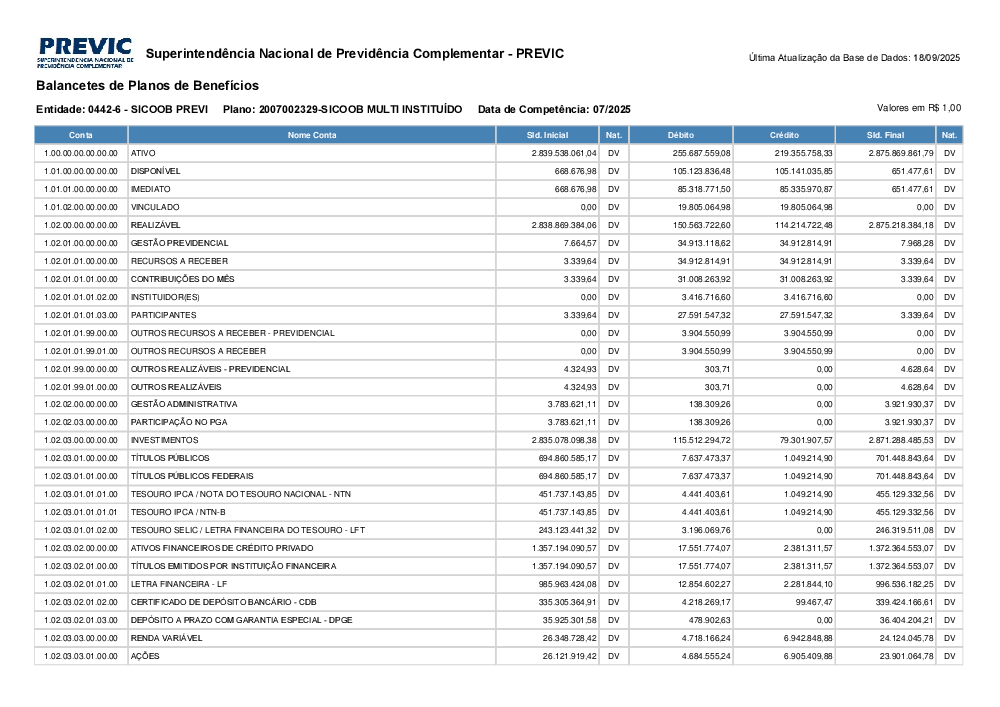1000x707 pixels.
Task: Click the AÇÕES account name
Action: click(145, 656)
